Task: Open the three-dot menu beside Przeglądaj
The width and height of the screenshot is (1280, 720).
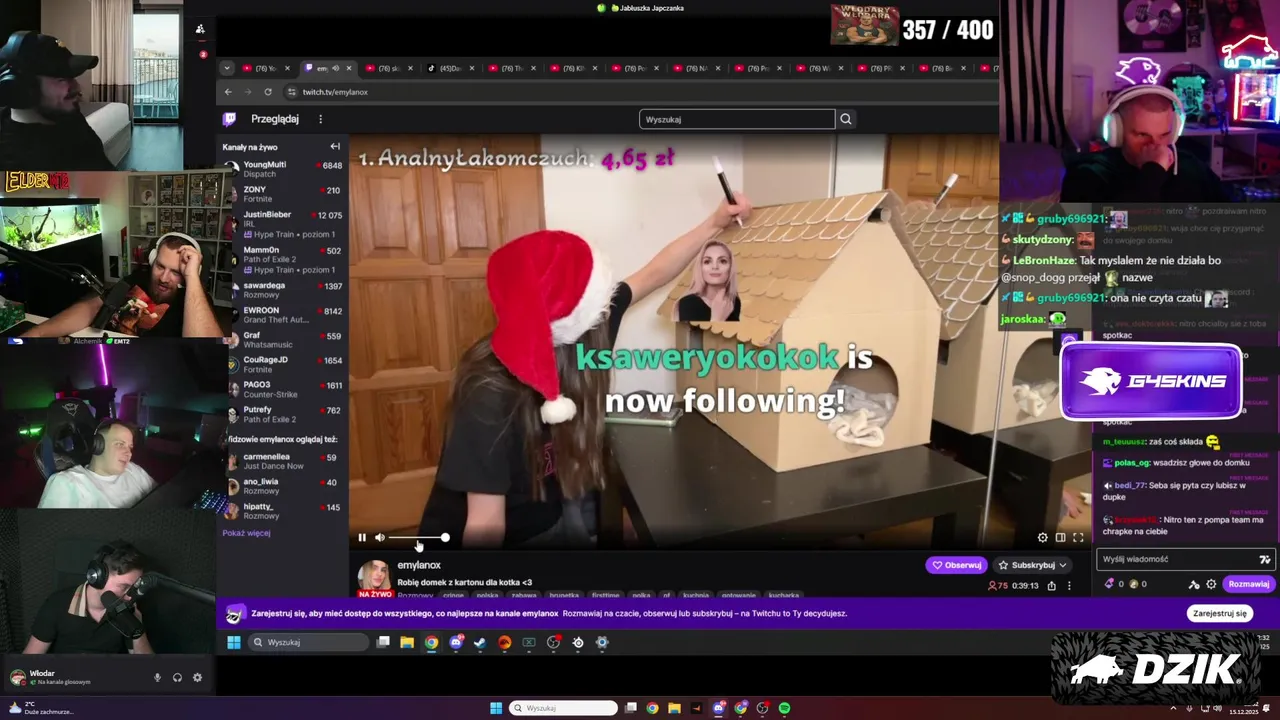Action: (320, 119)
